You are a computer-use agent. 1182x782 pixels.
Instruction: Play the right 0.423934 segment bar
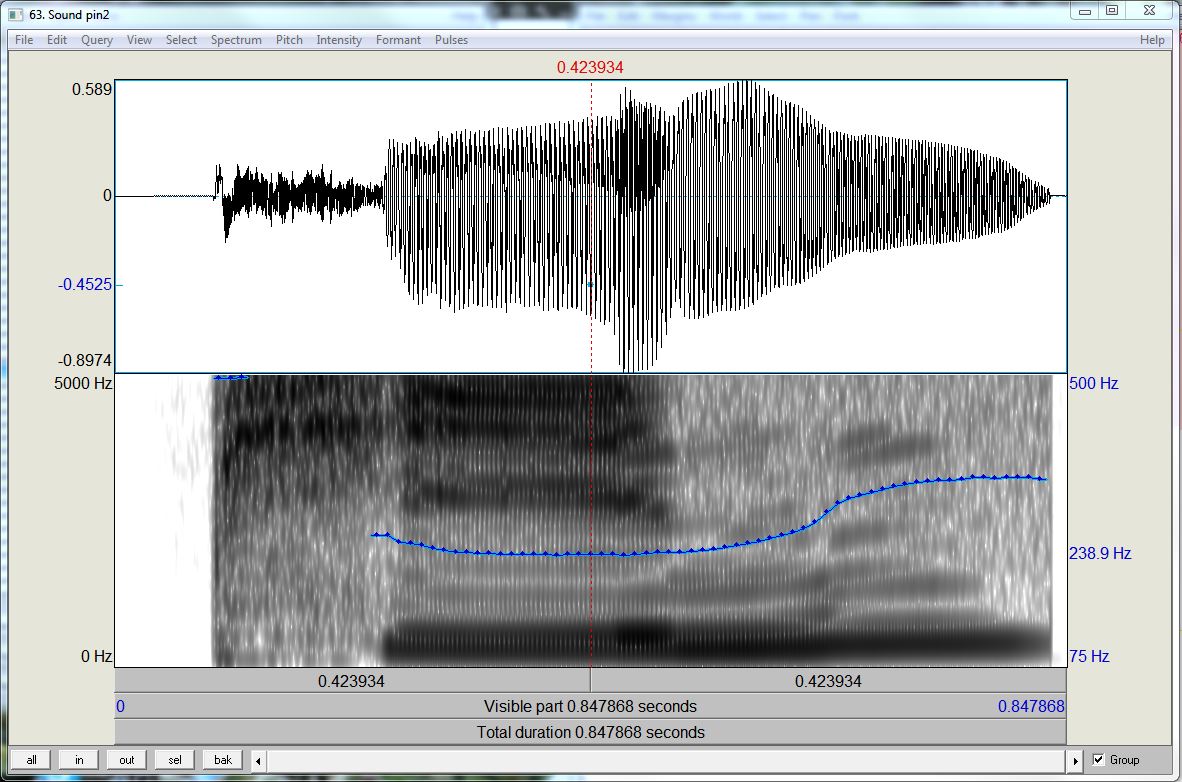[828, 681]
